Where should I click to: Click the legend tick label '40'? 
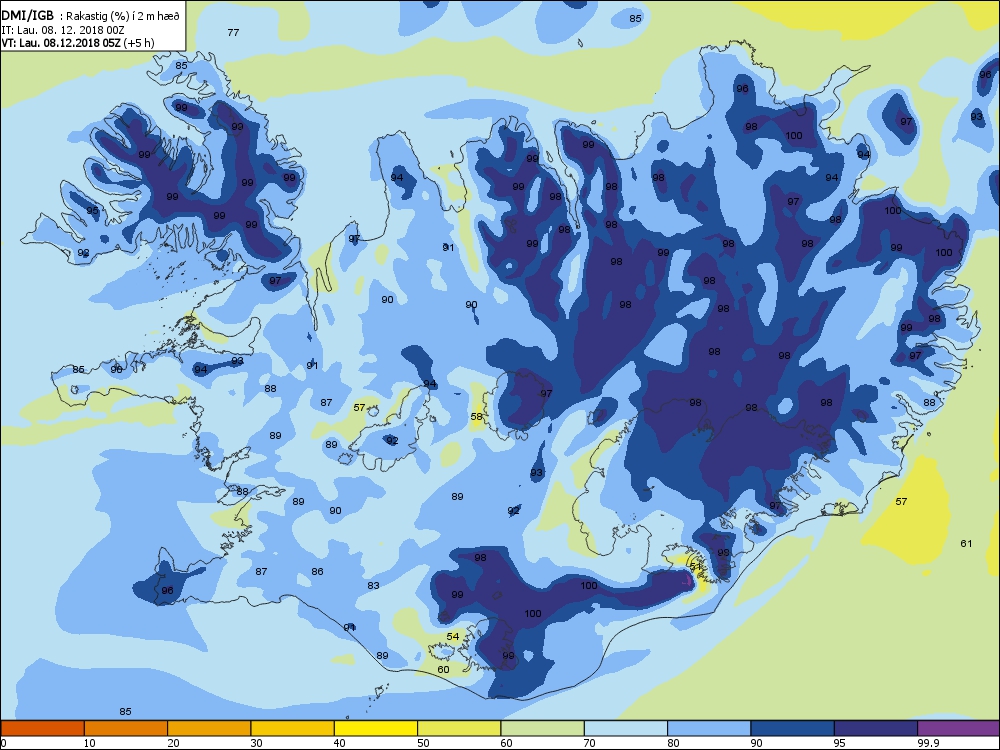click(x=339, y=743)
